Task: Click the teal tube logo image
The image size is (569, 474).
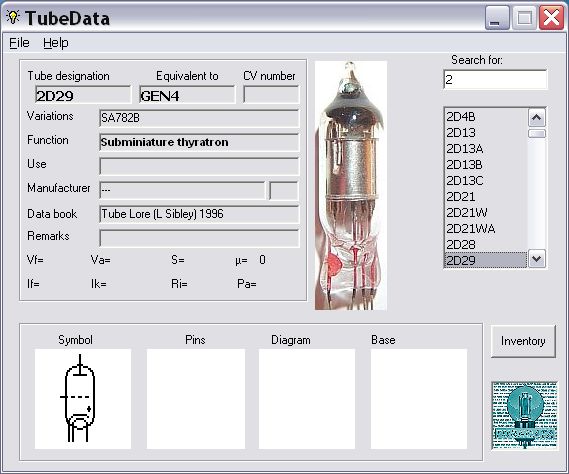Action: (x=525, y=416)
